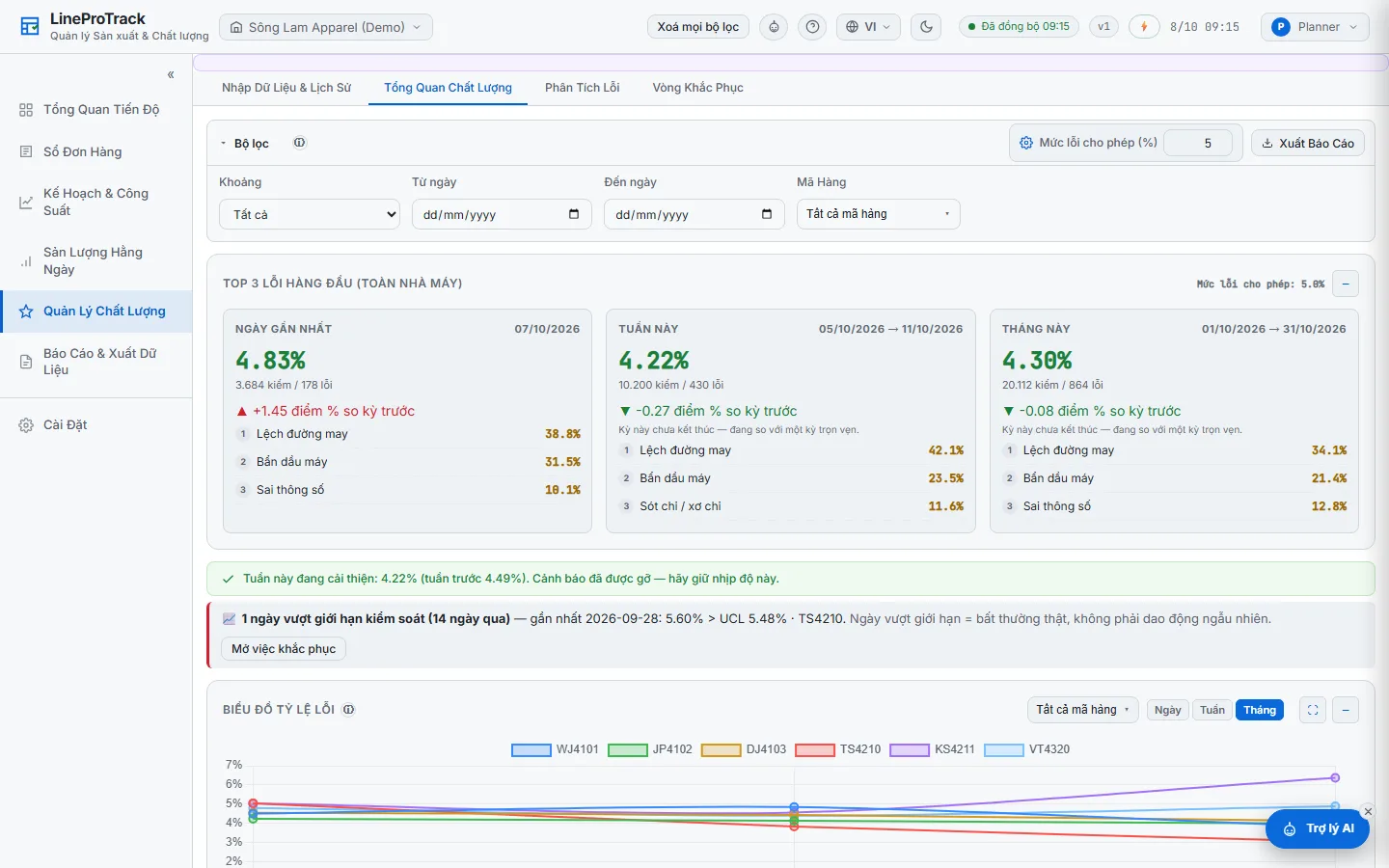Toggle dark mode moon icon
This screenshot has width=1389, height=868.
coord(926,27)
